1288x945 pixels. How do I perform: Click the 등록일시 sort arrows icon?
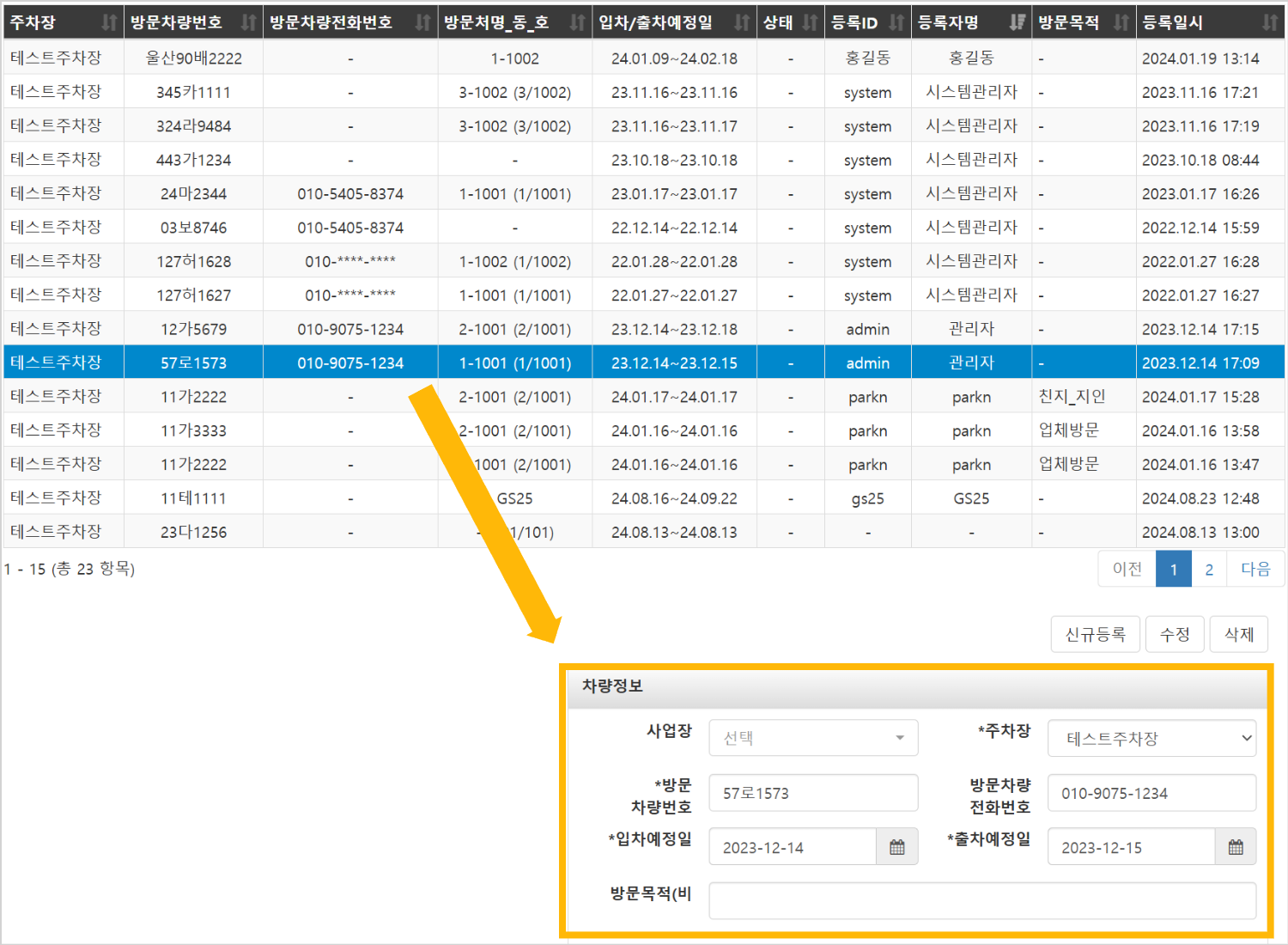1270,22
